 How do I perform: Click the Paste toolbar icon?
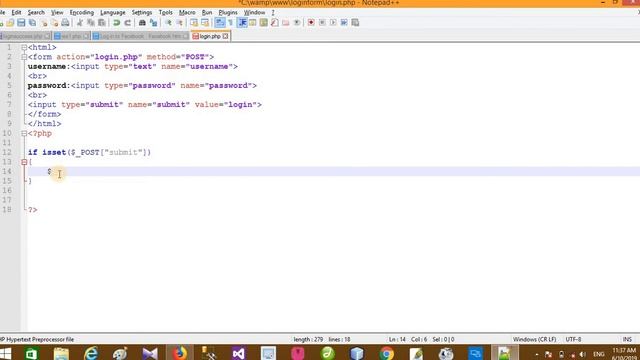pyautogui.click(x=102, y=22)
